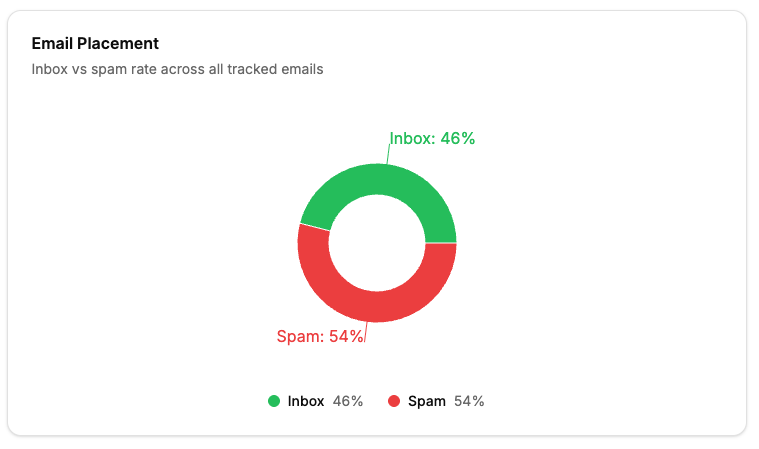Click the red leader line below the donut

[x=366, y=331]
